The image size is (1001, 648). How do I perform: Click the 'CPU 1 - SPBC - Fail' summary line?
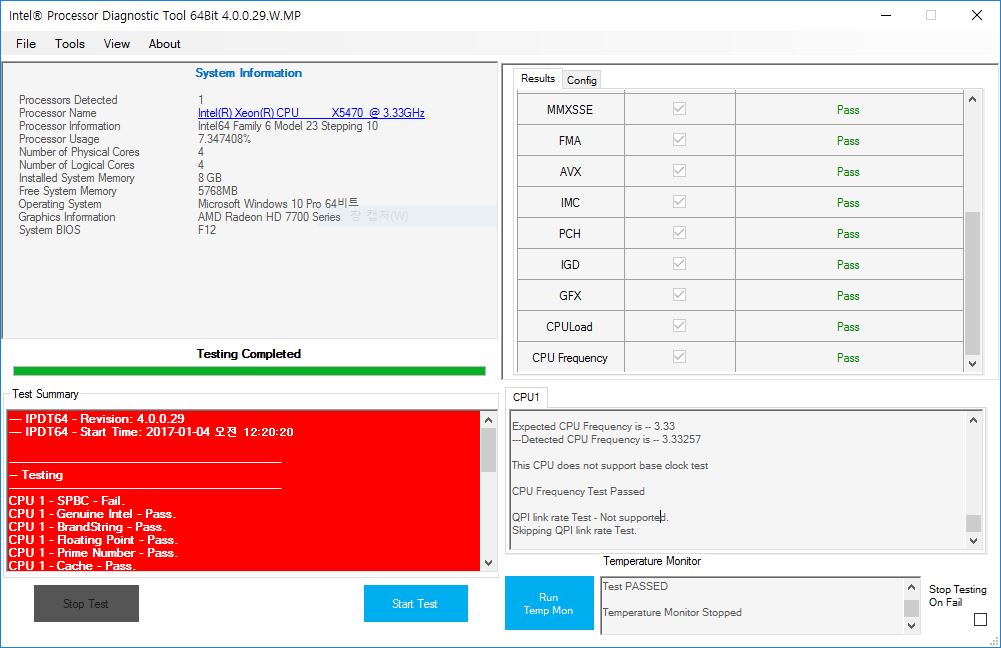[x=66, y=501]
